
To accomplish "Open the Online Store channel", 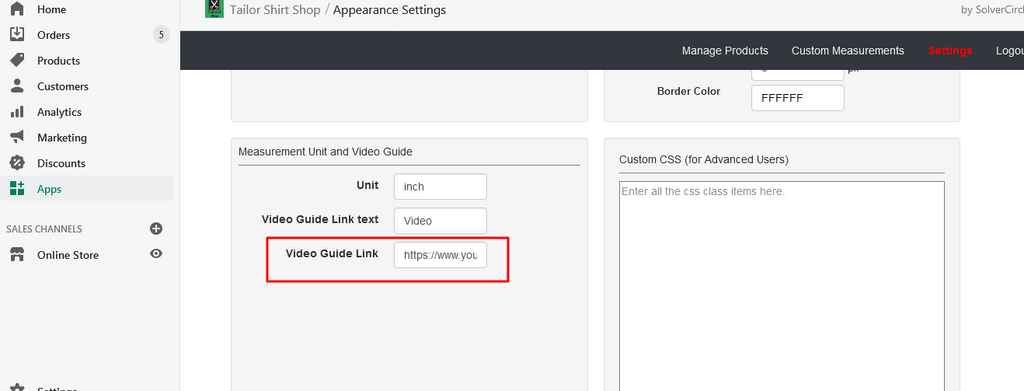I will click(x=68, y=255).
